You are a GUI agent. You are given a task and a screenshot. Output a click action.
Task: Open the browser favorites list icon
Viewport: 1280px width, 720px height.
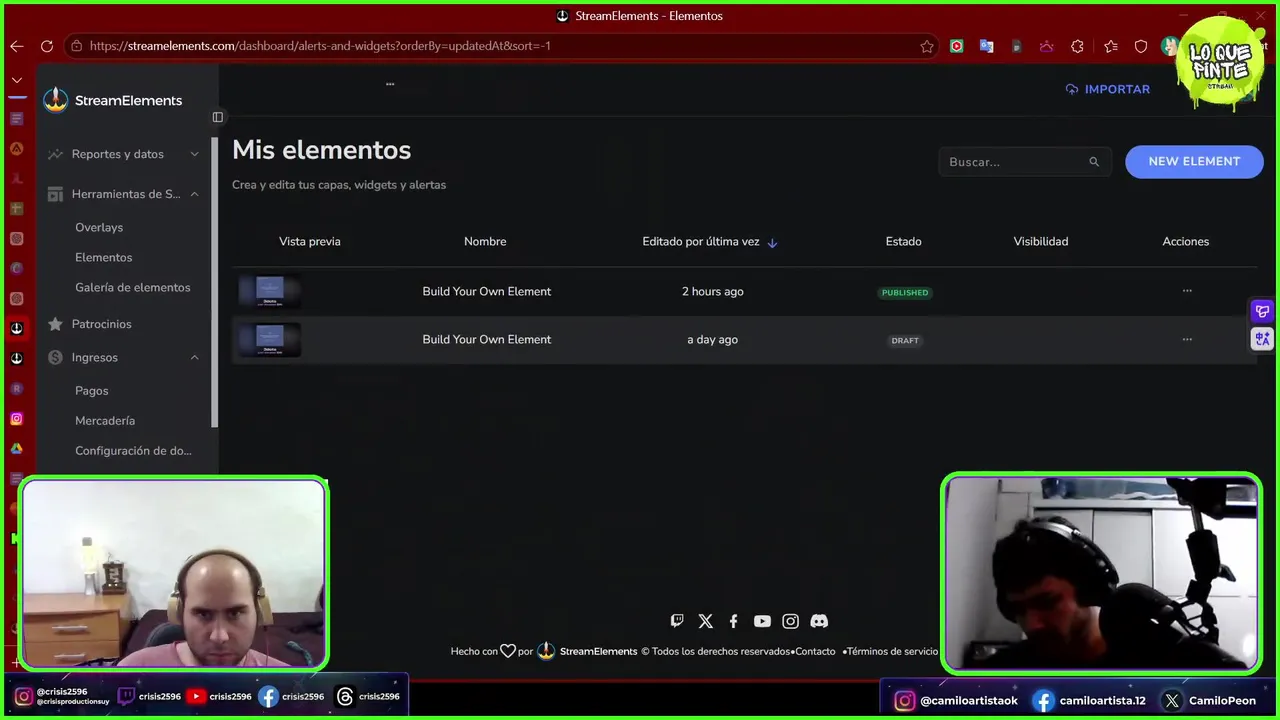pos(1111,46)
